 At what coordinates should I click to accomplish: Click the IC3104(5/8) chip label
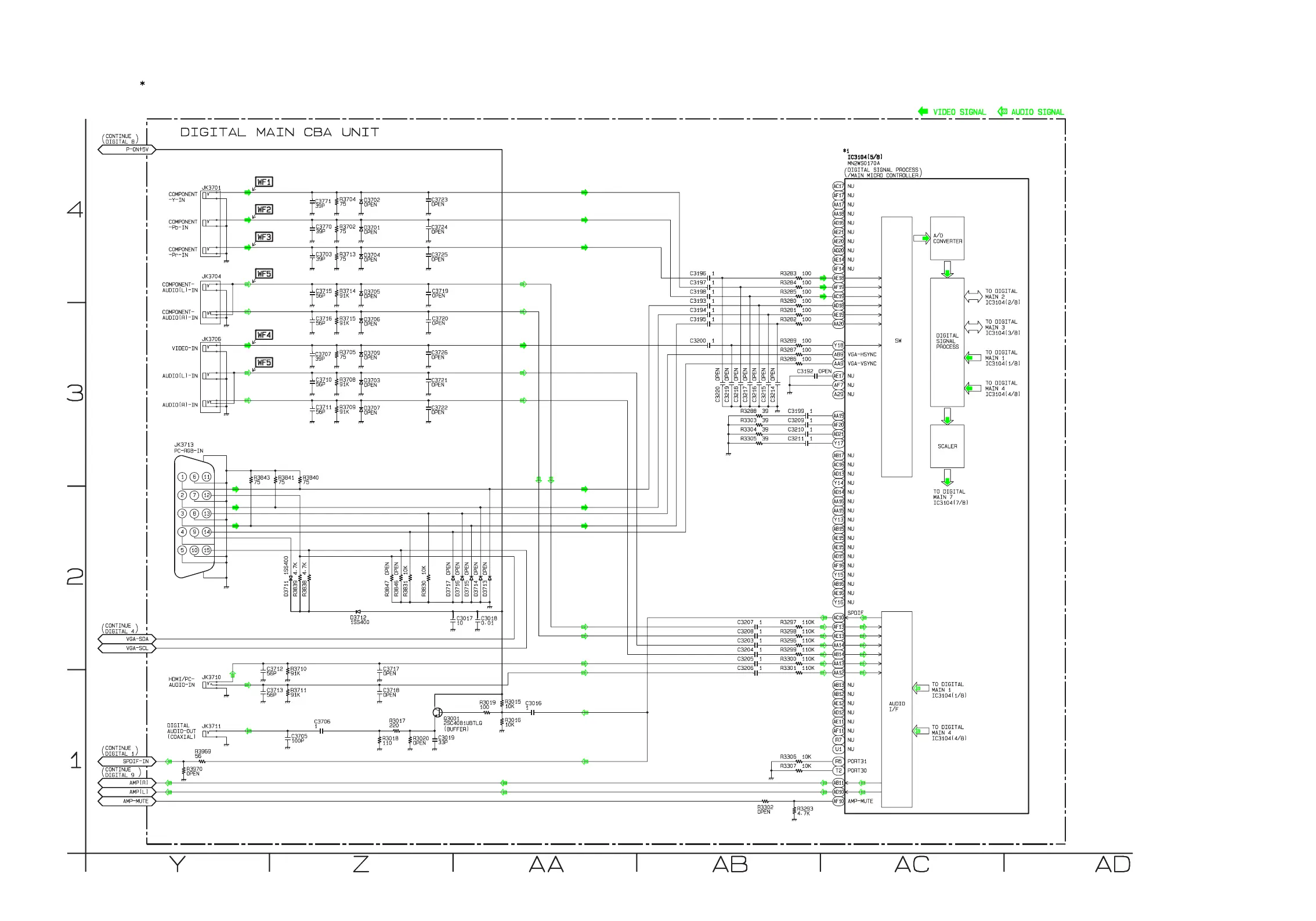tap(865, 157)
